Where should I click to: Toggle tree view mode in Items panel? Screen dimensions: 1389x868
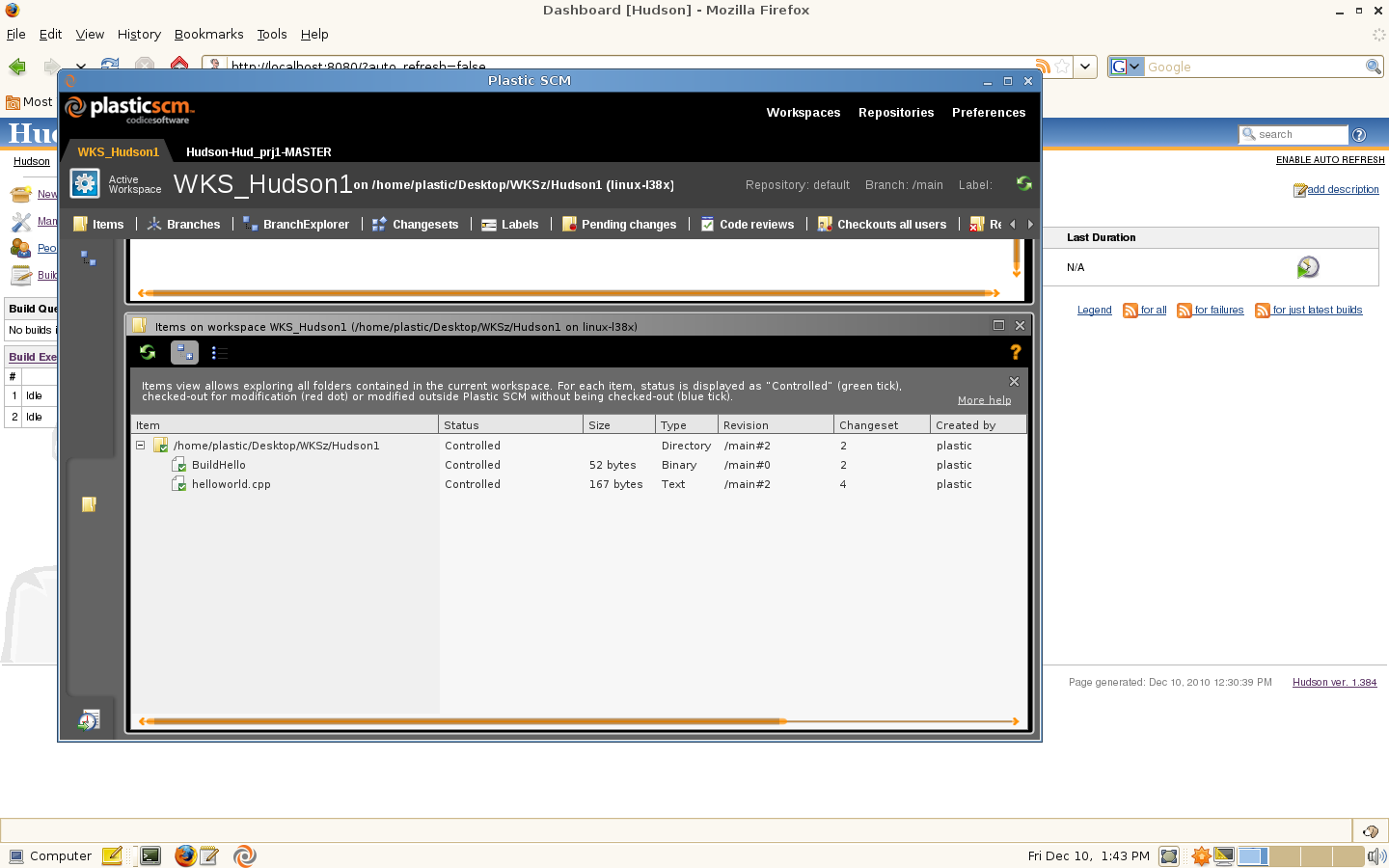pos(183,352)
